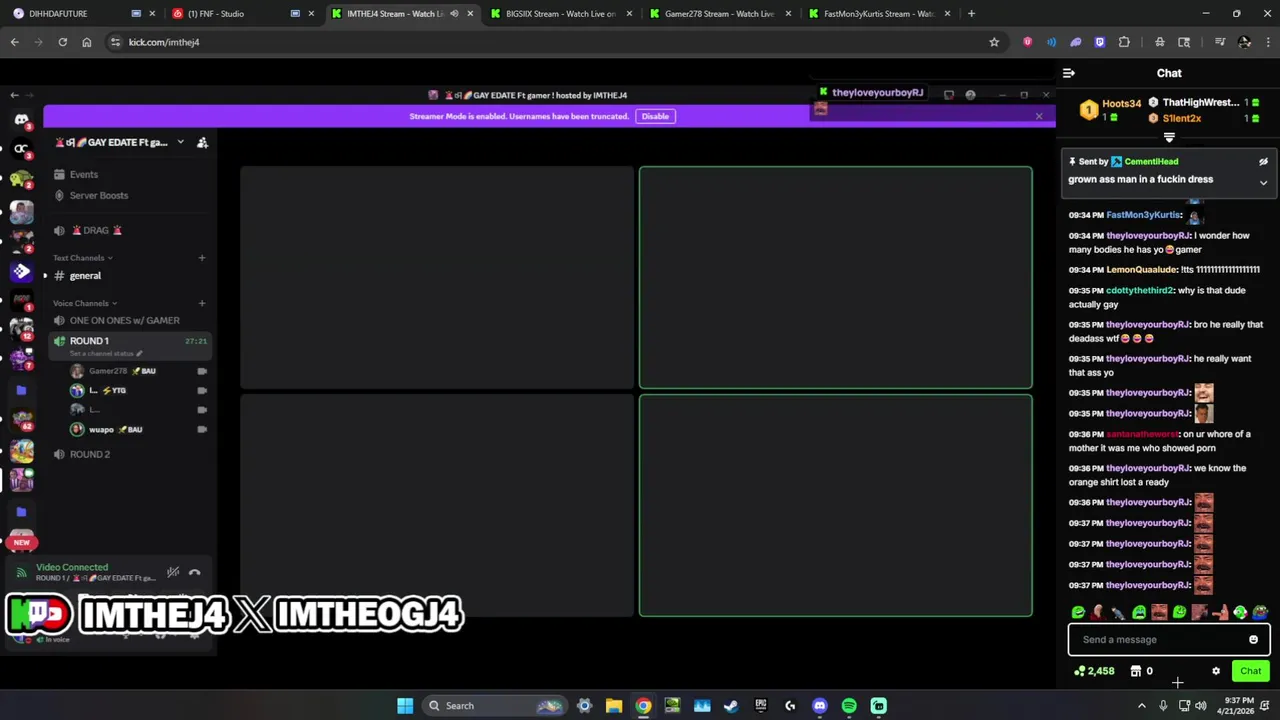Collapse the Voice Channels category
Viewport: 1280px width, 720px height.
tap(85, 303)
